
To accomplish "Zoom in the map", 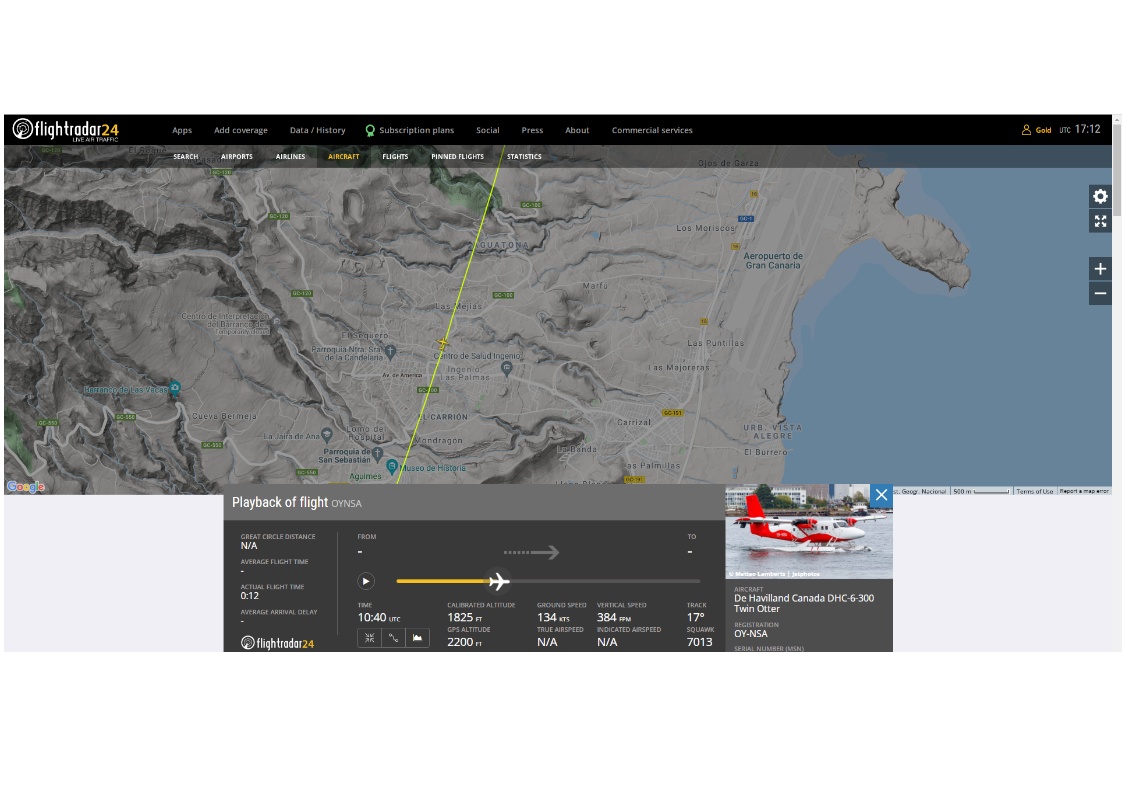I will click(x=1100, y=269).
